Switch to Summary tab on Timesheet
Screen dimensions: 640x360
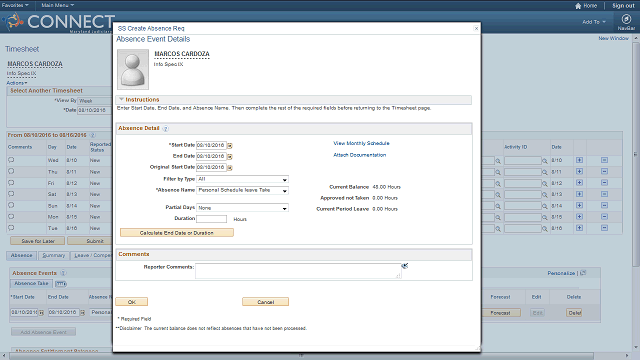tap(53, 256)
